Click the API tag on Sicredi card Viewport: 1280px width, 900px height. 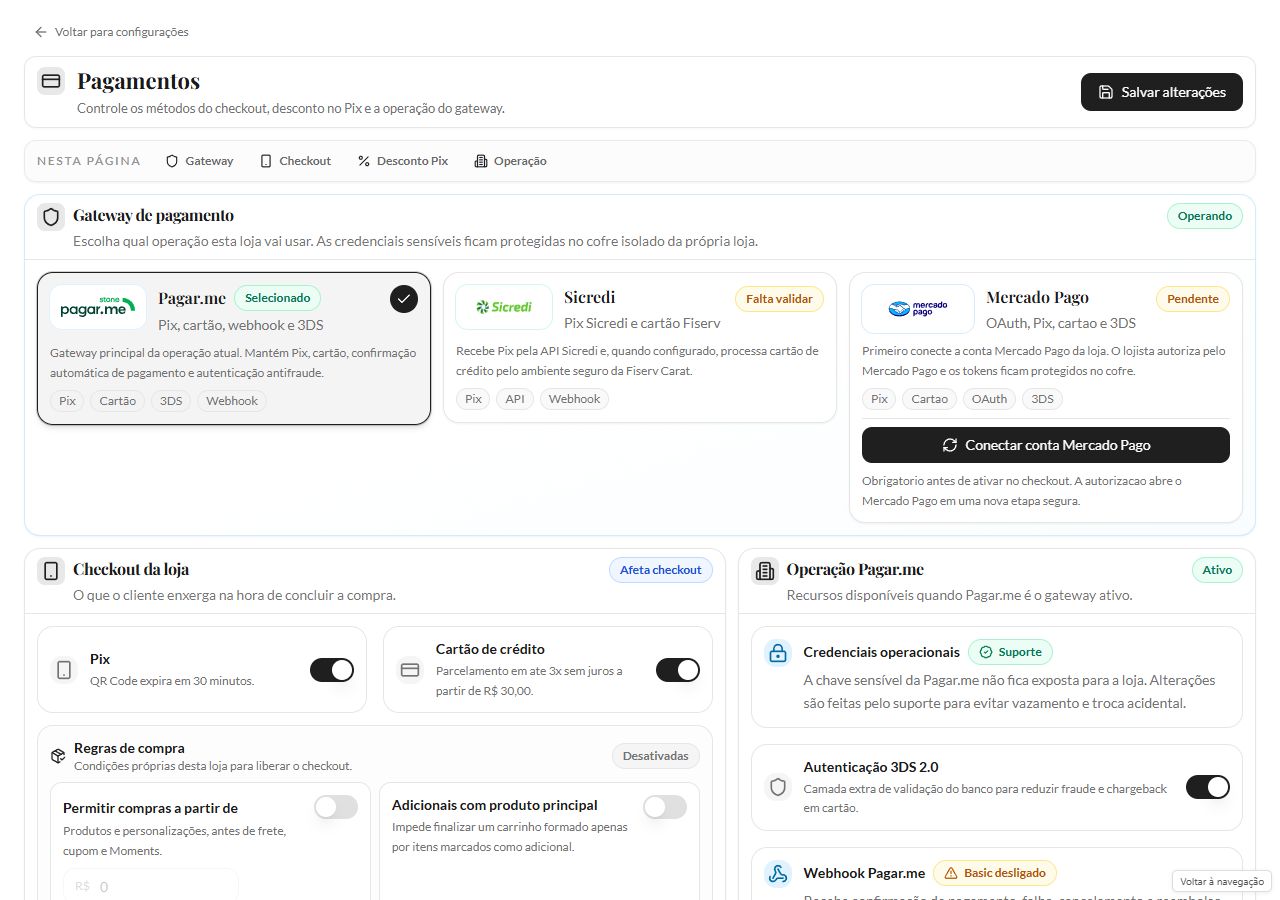(x=515, y=399)
